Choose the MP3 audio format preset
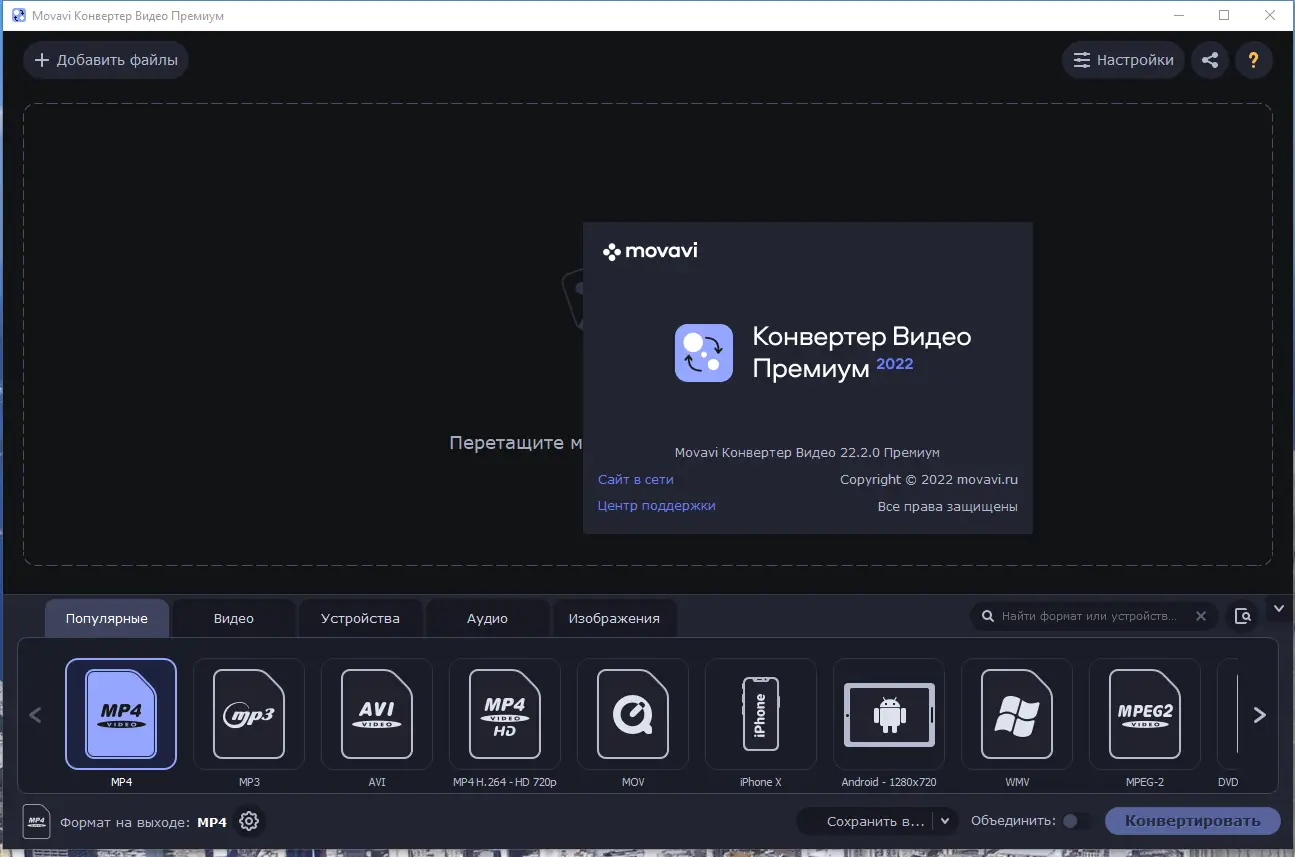Screen dimensions: 1295x857 (x=249, y=714)
